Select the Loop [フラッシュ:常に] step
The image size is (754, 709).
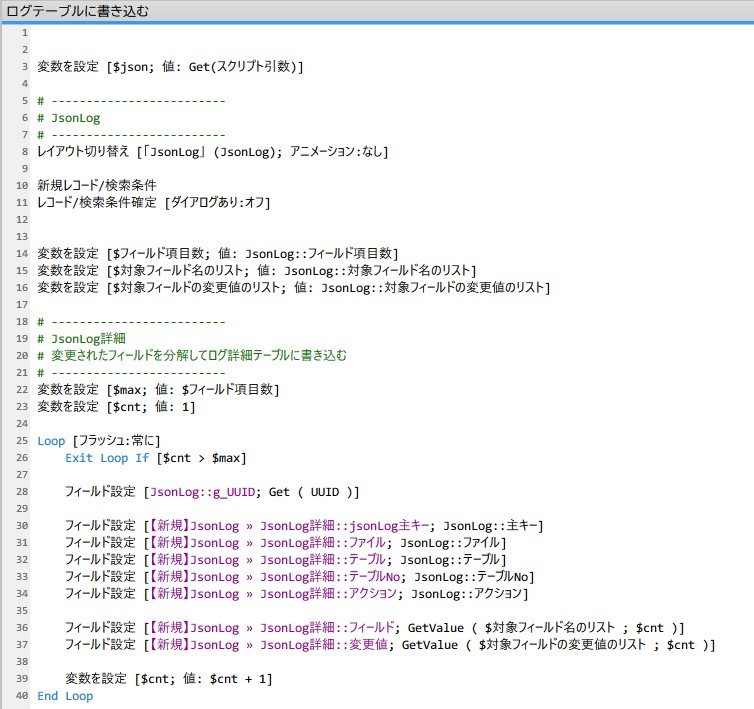click(x=98, y=441)
